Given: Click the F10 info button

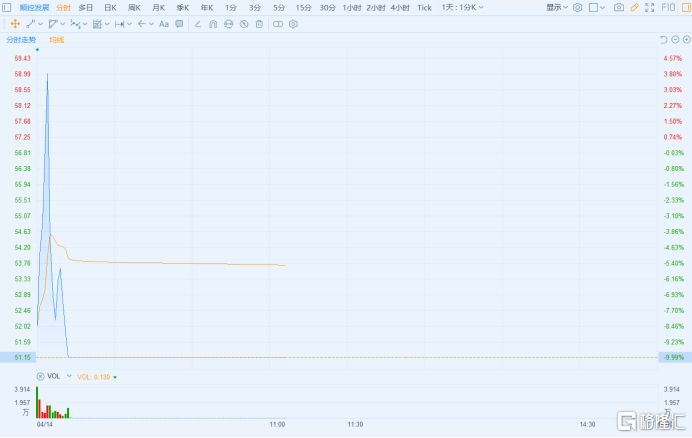Looking at the screenshot, I should pos(668,8).
